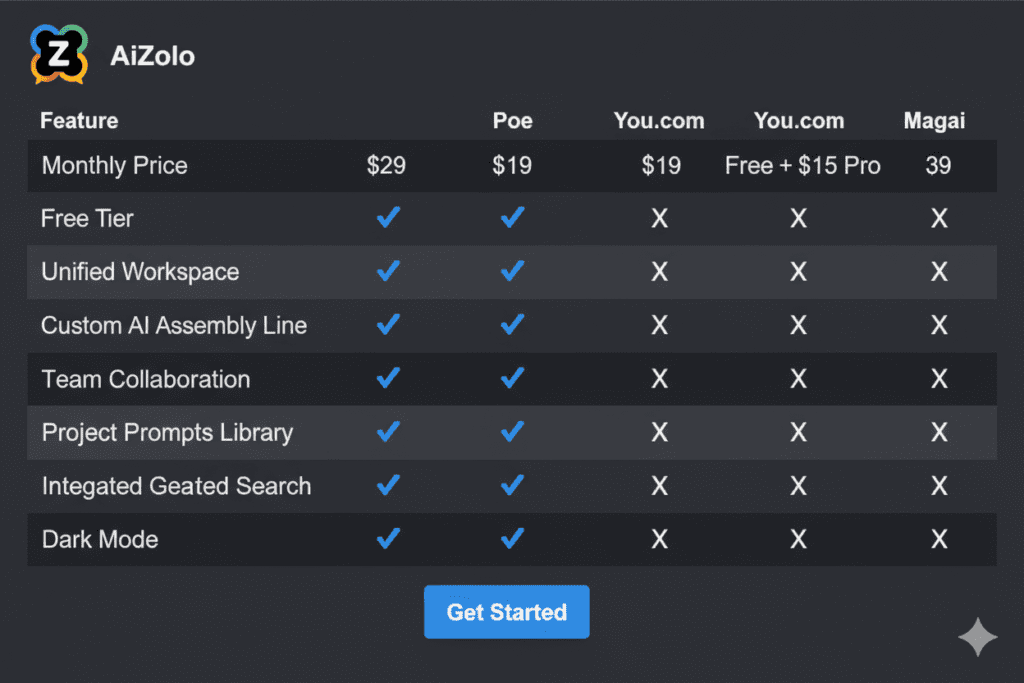Click the Free Tier checkmark under Poe

click(x=512, y=218)
